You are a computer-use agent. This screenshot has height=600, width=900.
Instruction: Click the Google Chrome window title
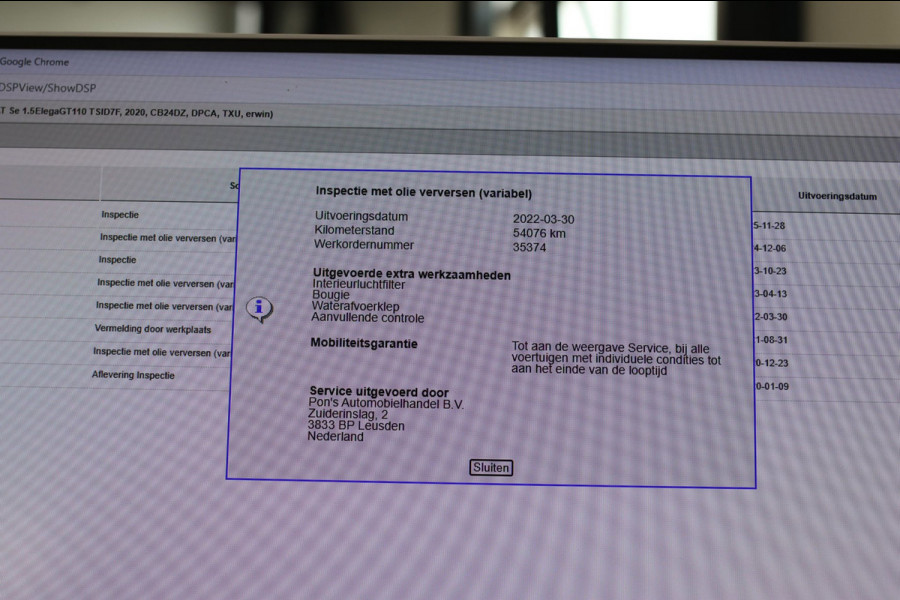[34, 61]
